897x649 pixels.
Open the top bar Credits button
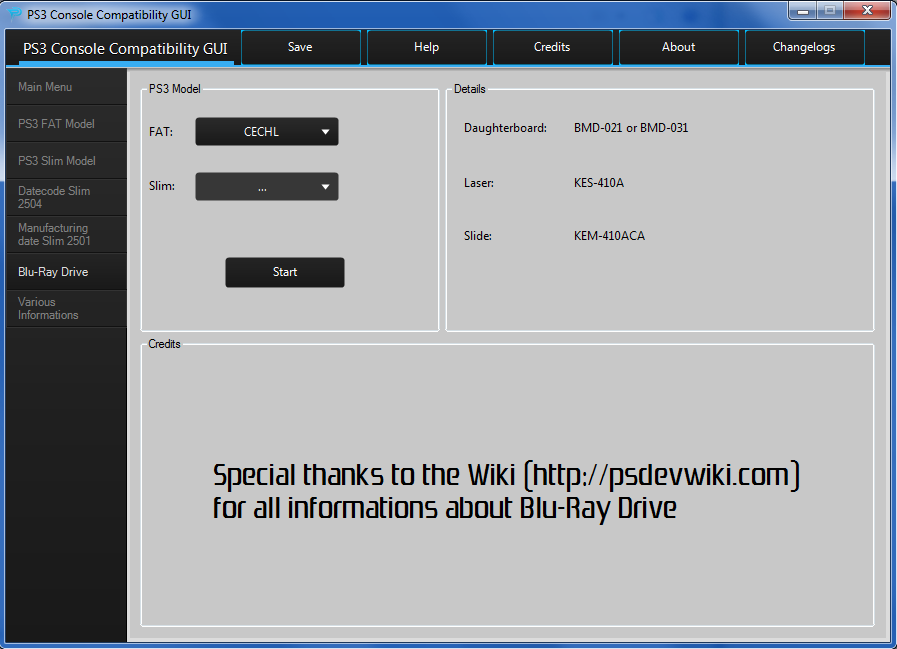(552, 48)
